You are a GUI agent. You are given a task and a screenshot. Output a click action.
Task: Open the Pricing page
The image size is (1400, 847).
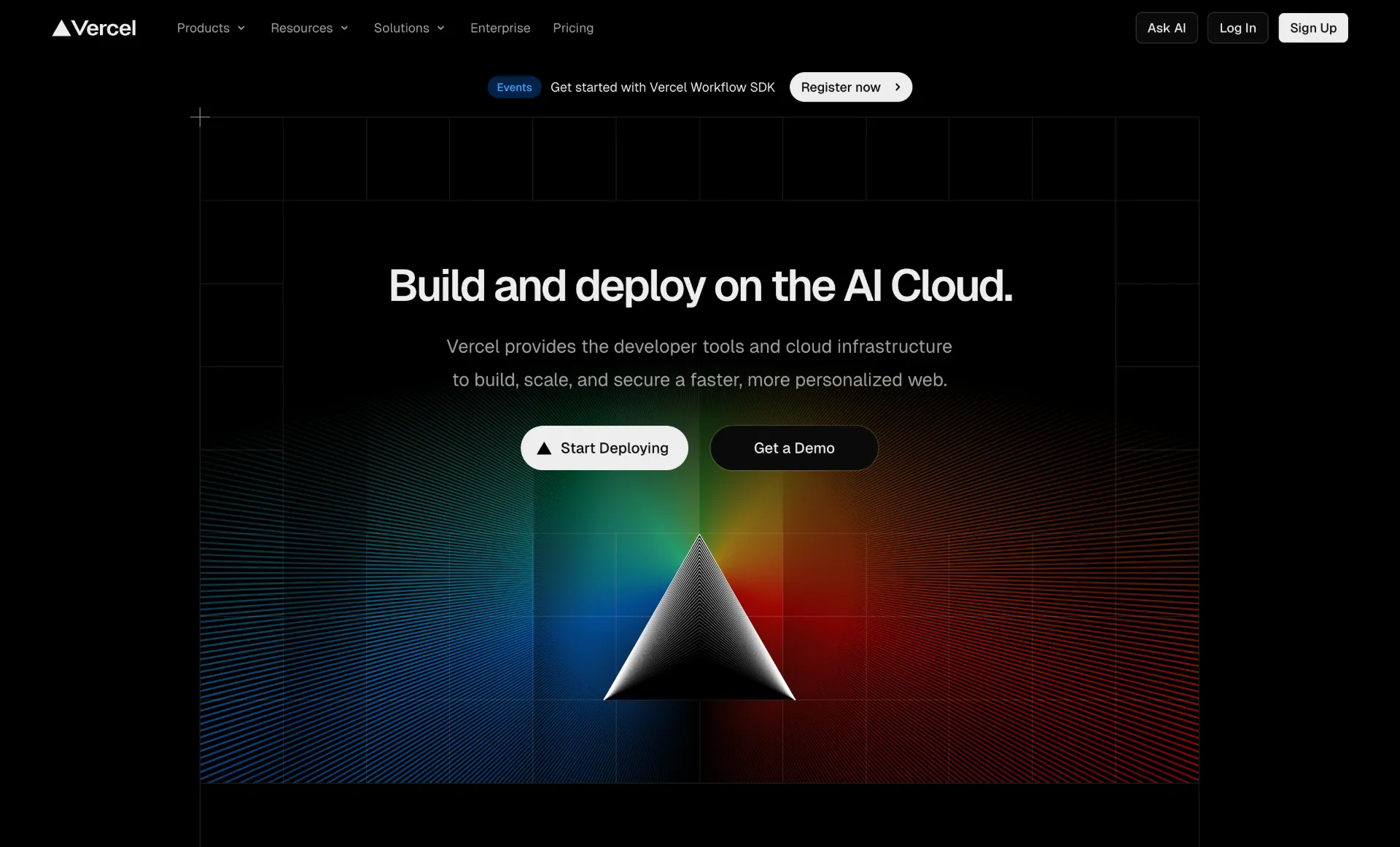(x=573, y=28)
